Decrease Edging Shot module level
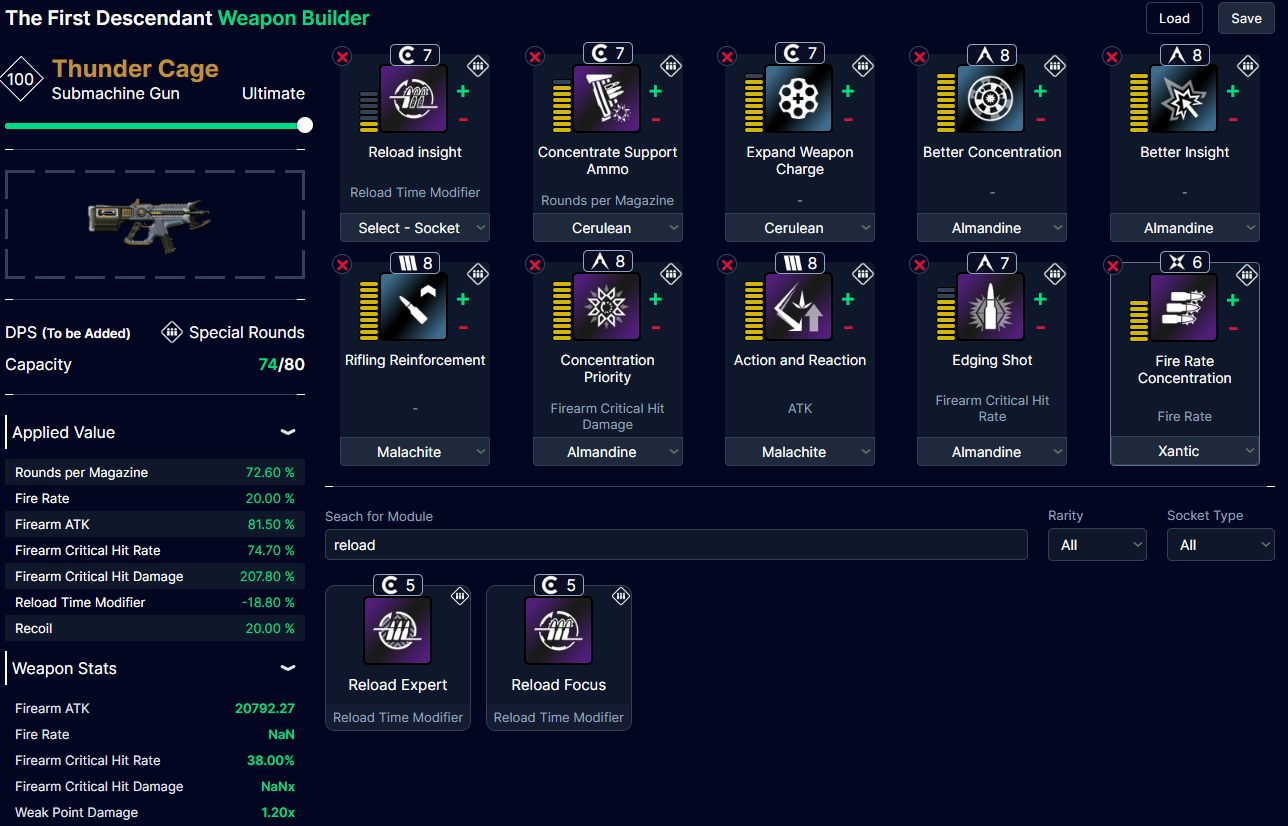The height and width of the screenshot is (826, 1288). [1040, 328]
